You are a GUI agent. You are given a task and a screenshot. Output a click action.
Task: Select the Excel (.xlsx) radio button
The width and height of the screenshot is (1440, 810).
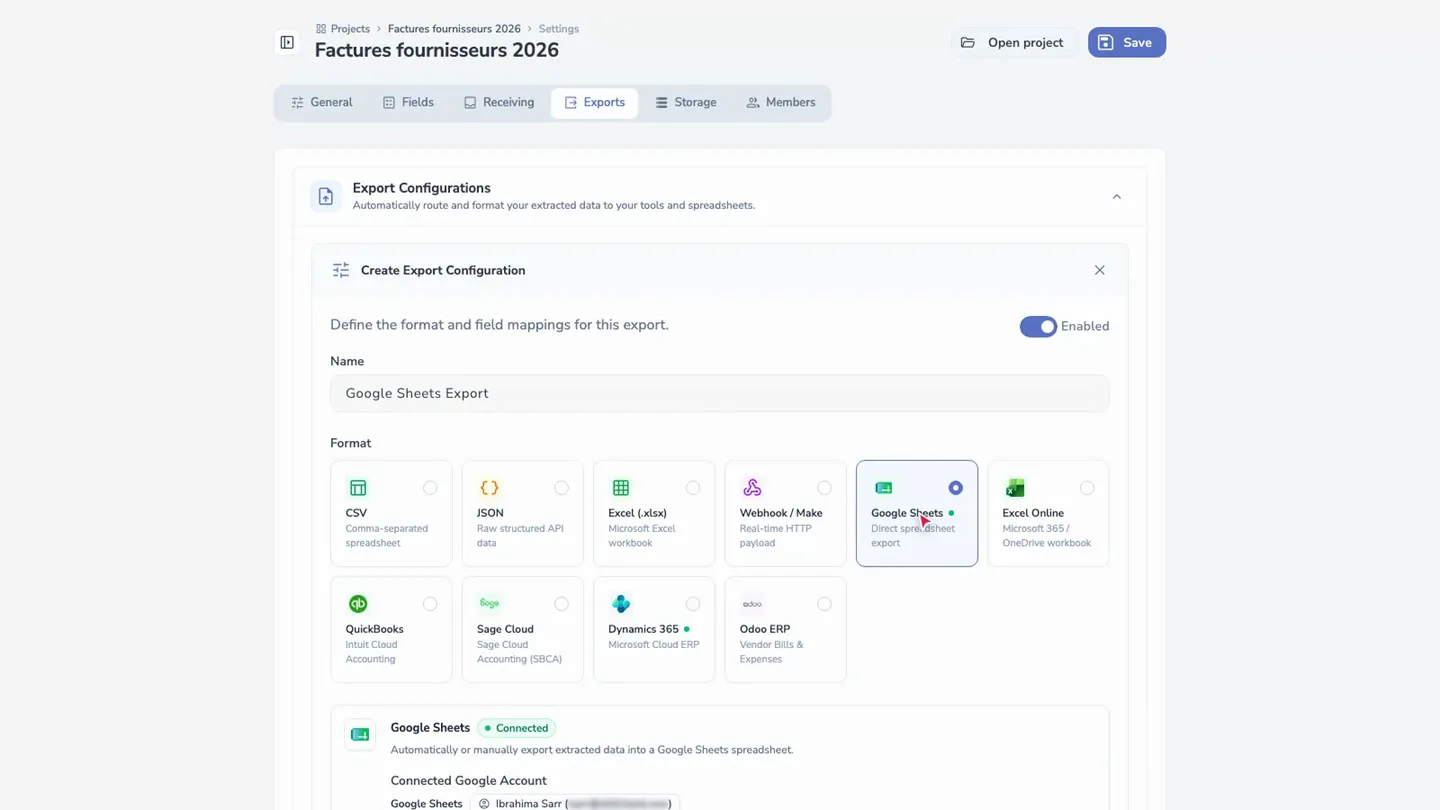pyautogui.click(x=693, y=488)
